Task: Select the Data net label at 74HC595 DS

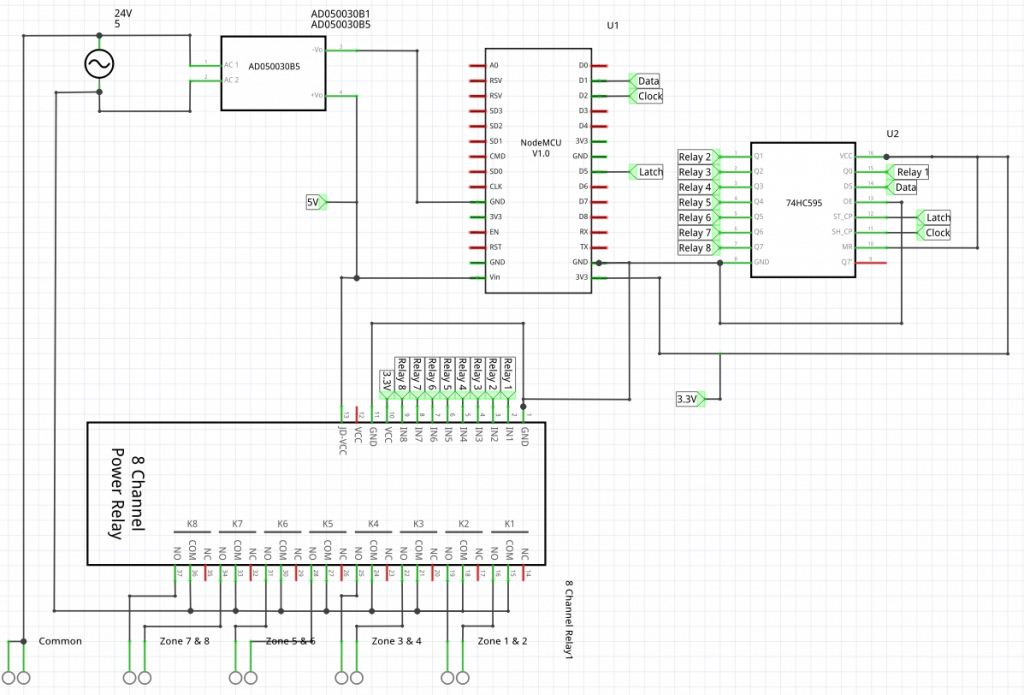Action: tap(901, 187)
